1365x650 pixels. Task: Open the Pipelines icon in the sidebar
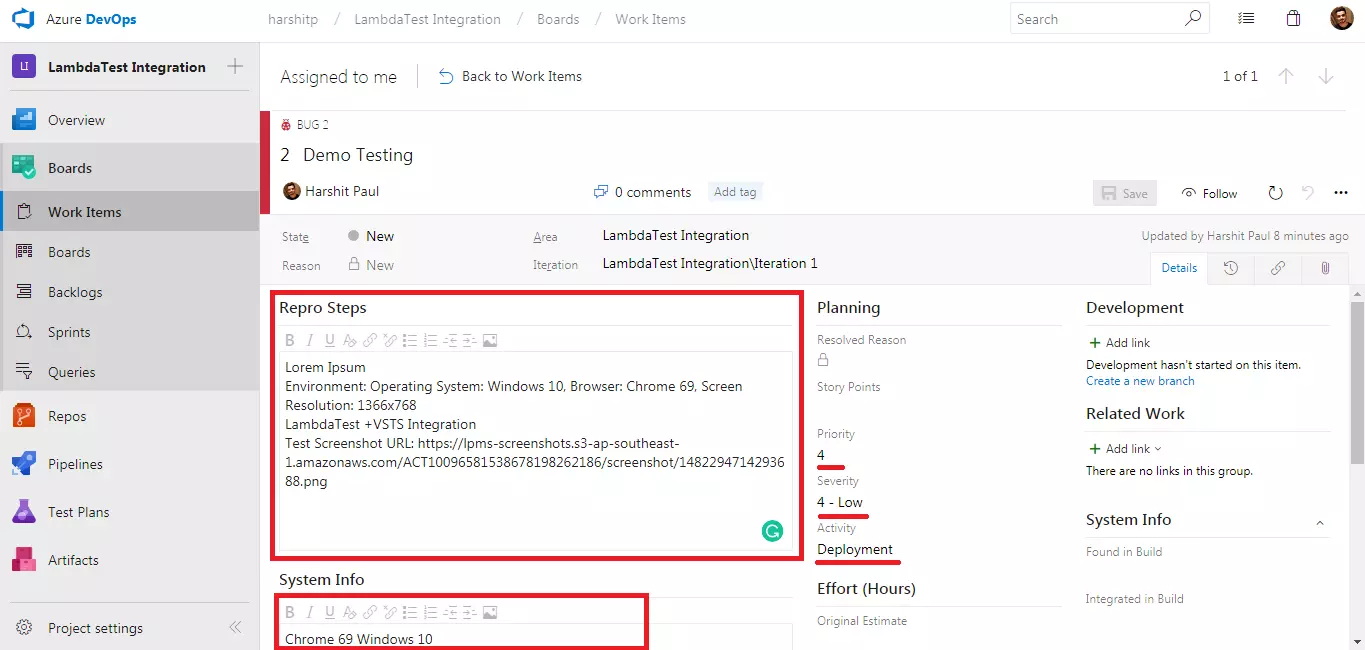[22, 463]
